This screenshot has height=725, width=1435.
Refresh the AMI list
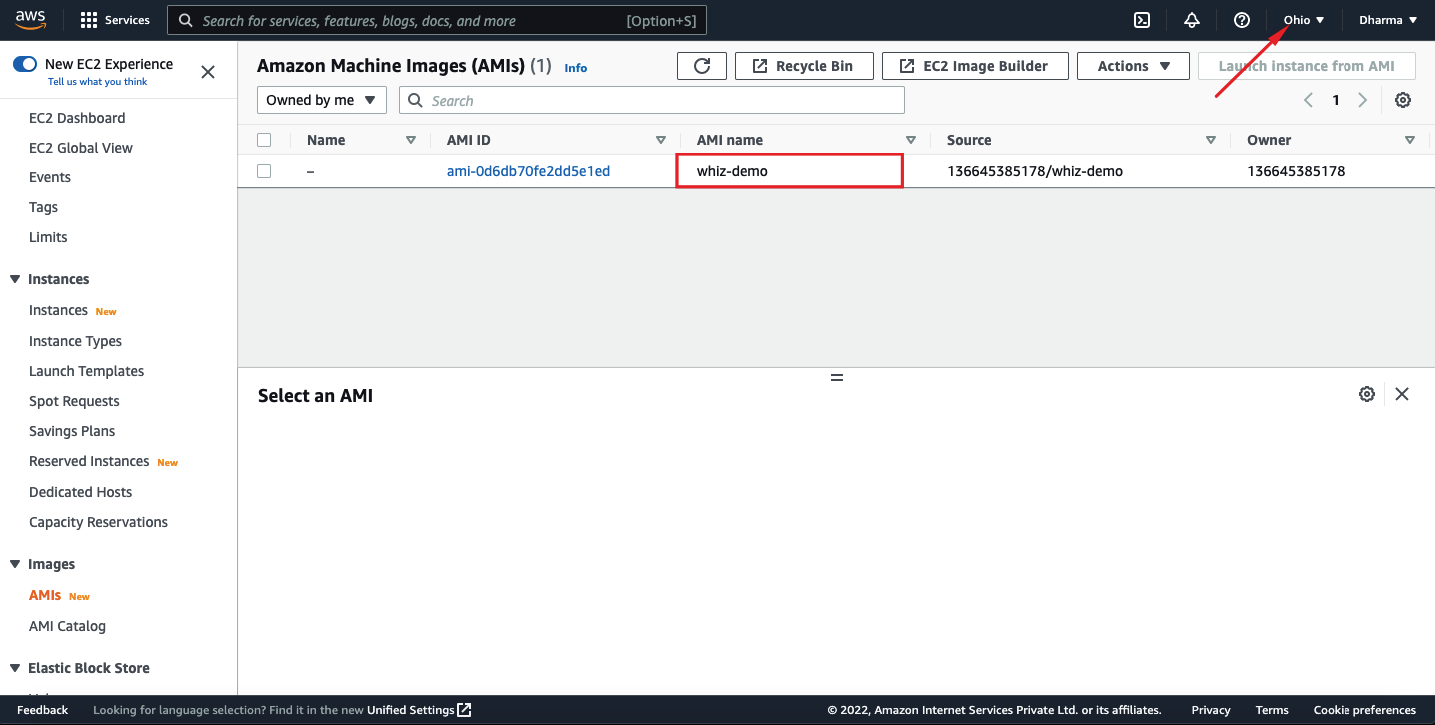click(702, 66)
